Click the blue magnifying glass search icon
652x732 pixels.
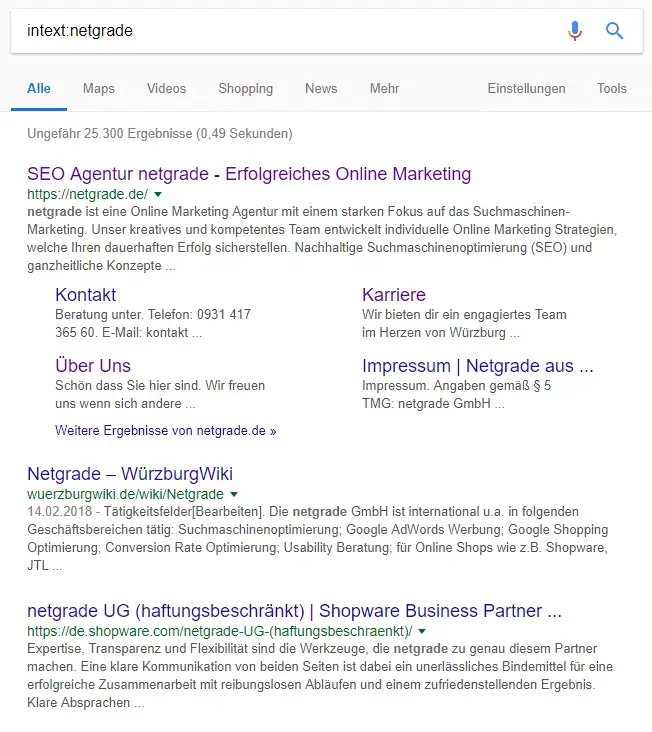click(x=615, y=31)
